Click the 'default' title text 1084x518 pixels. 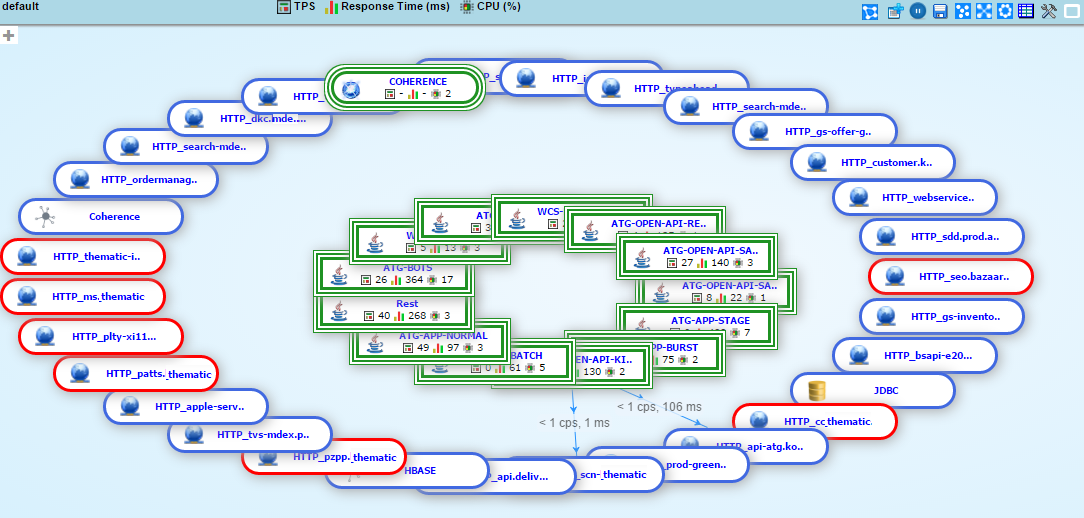point(21,6)
